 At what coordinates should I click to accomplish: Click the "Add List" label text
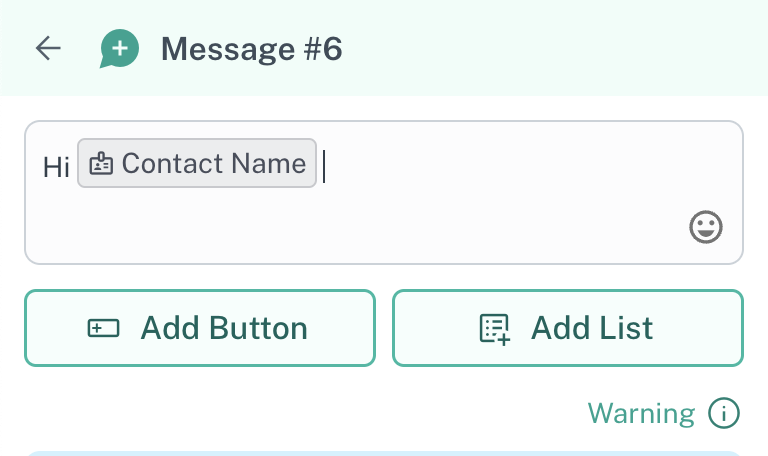tap(591, 328)
